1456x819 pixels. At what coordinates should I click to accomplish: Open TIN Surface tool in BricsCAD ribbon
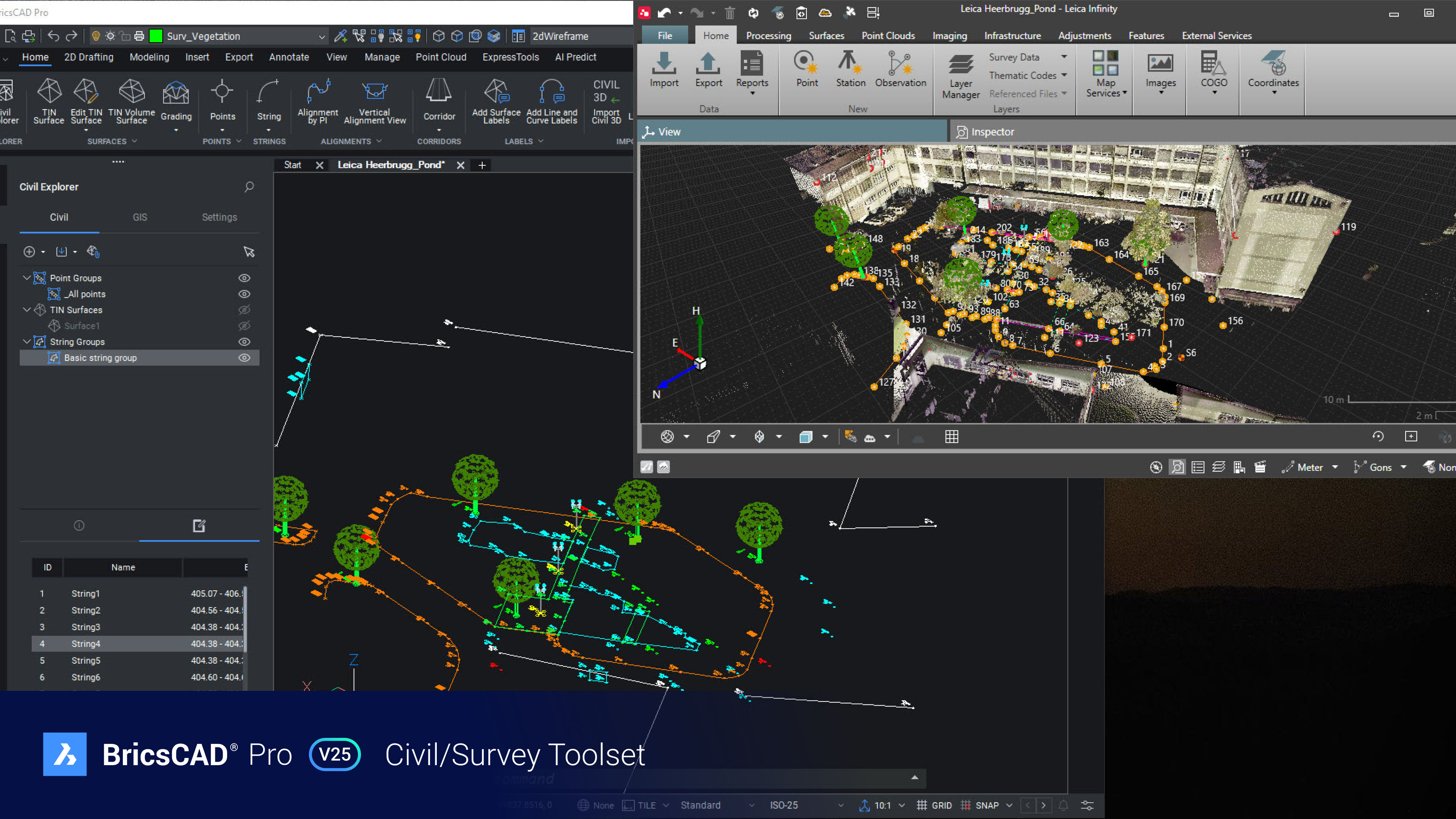49,102
